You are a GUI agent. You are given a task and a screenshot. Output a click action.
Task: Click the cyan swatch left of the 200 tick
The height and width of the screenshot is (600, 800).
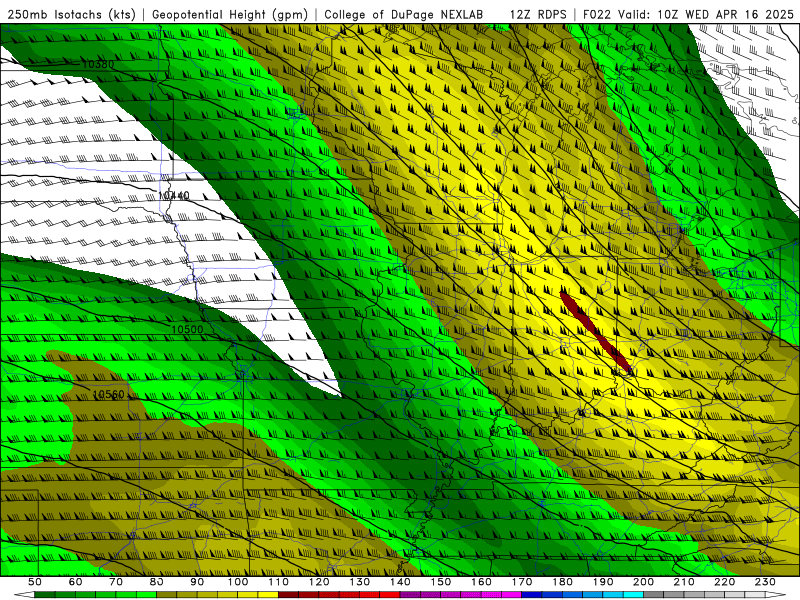coord(633,594)
